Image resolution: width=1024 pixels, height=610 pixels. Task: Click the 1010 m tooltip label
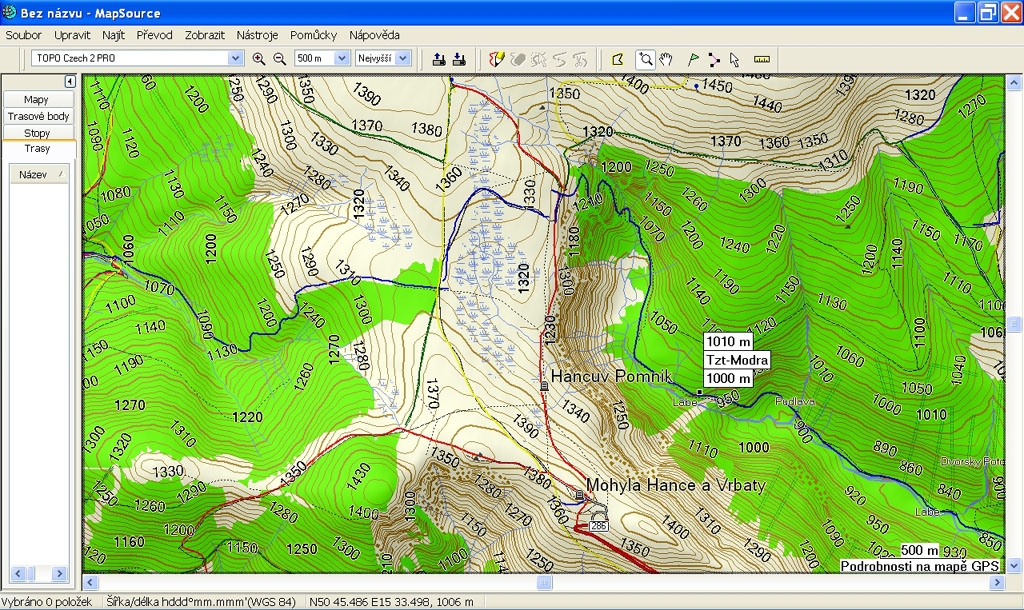728,342
